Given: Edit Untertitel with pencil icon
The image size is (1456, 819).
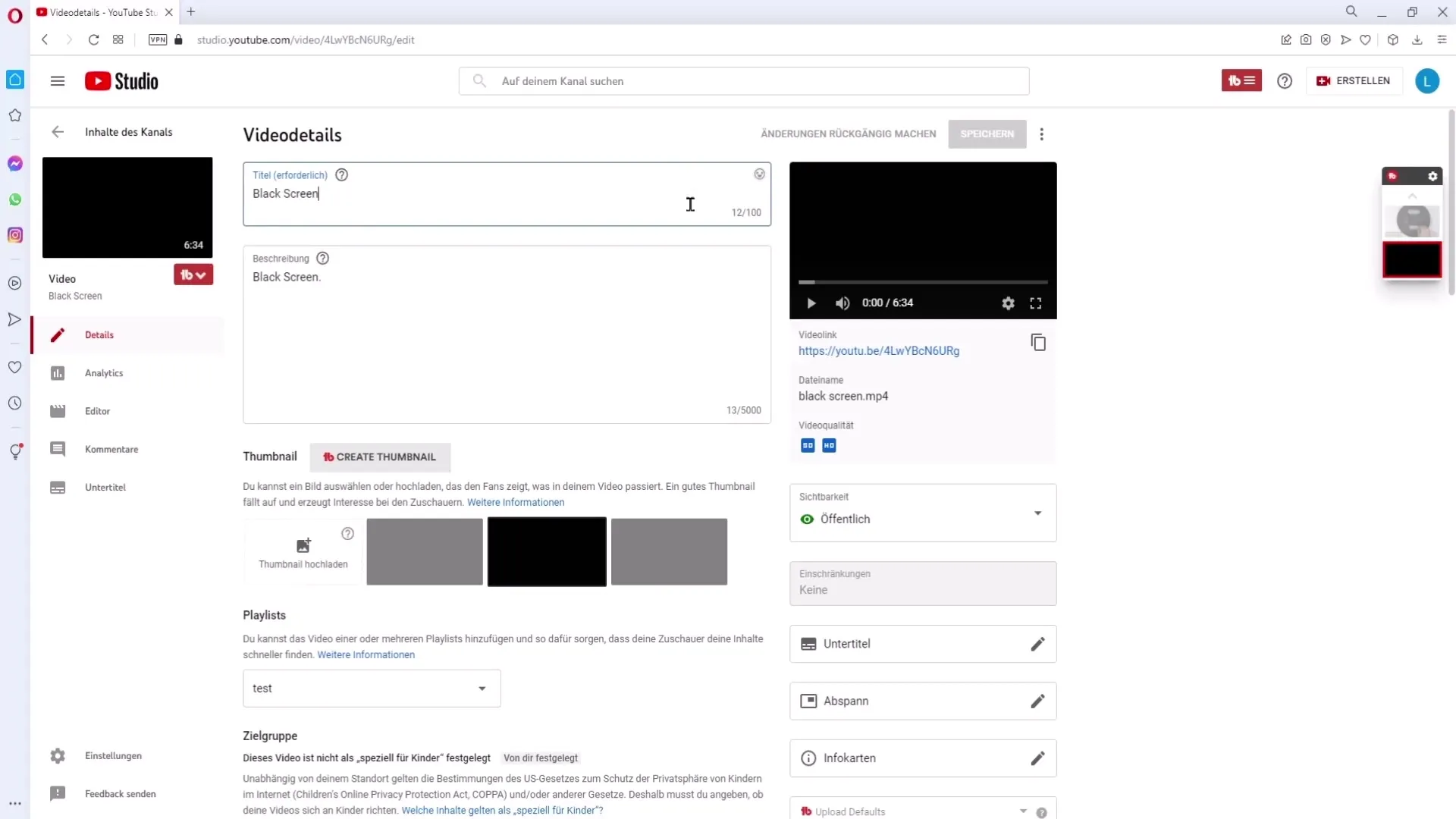Looking at the screenshot, I should [x=1038, y=644].
